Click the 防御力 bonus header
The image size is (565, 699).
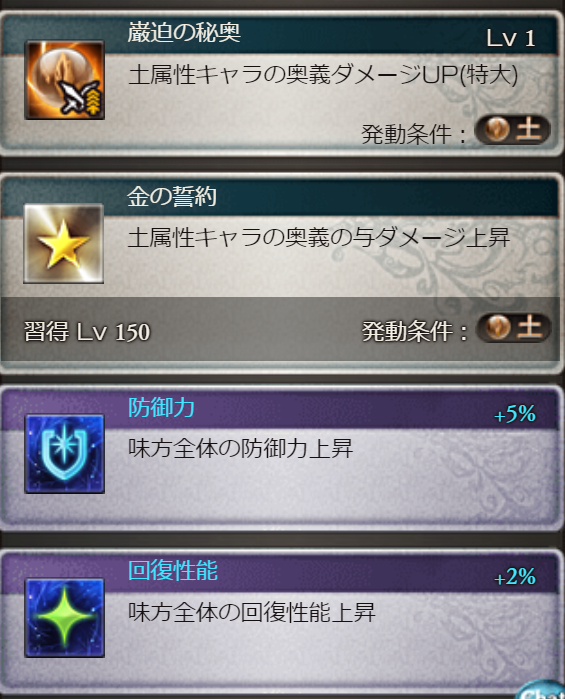point(161,407)
